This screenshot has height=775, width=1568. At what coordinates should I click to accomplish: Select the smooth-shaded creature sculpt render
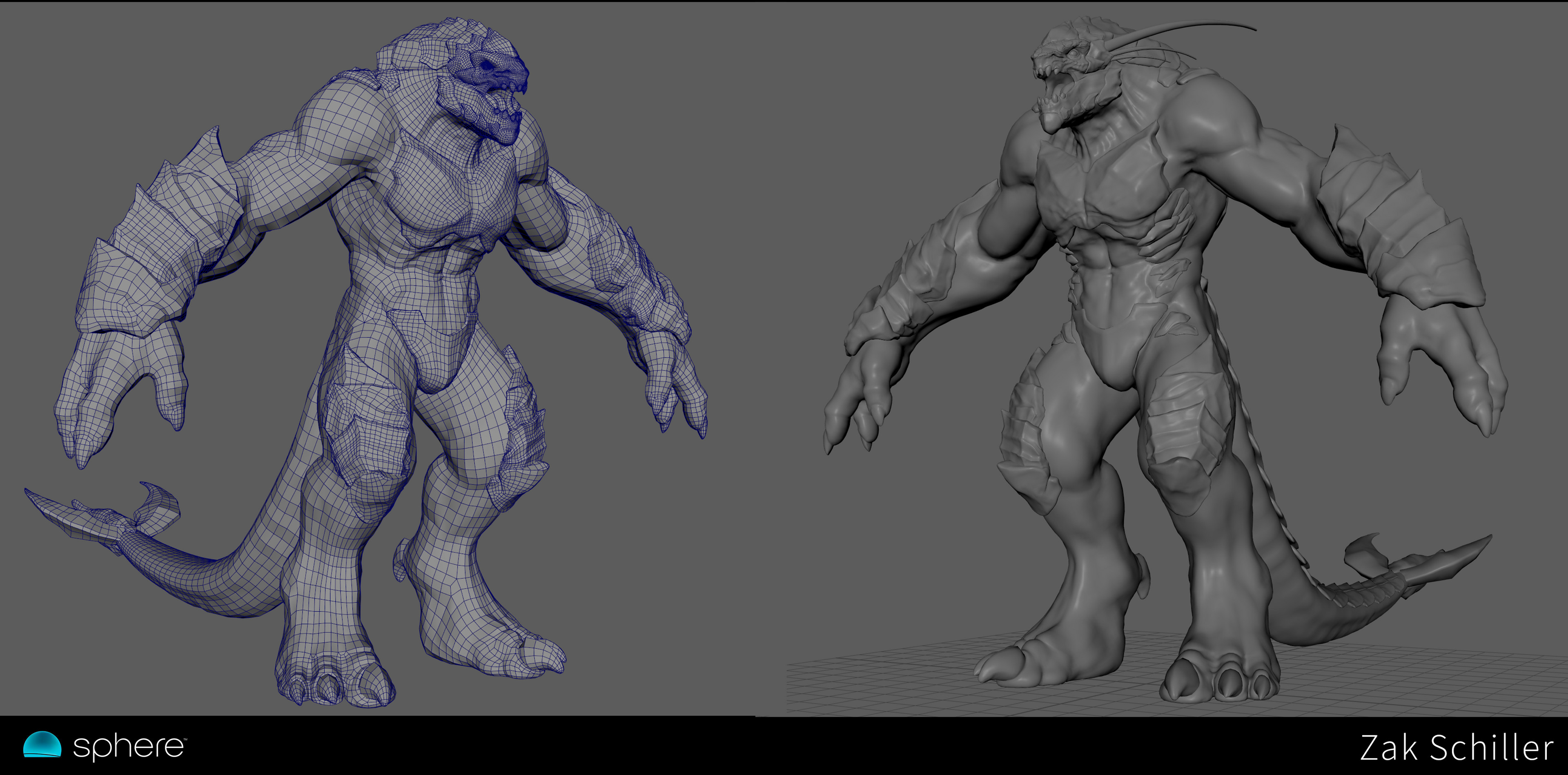pos(1166,359)
